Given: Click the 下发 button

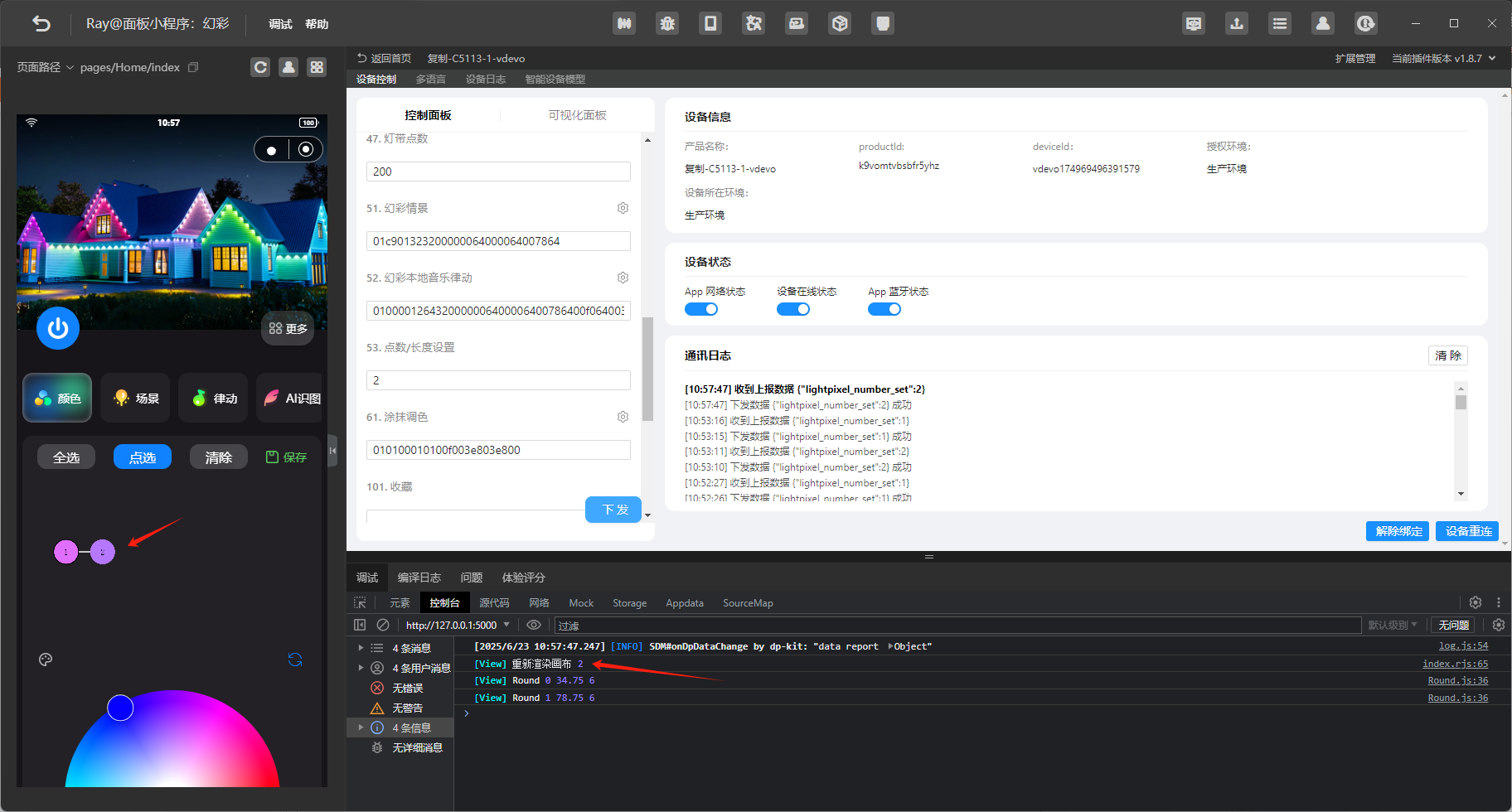Looking at the screenshot, I should (614, 510).
